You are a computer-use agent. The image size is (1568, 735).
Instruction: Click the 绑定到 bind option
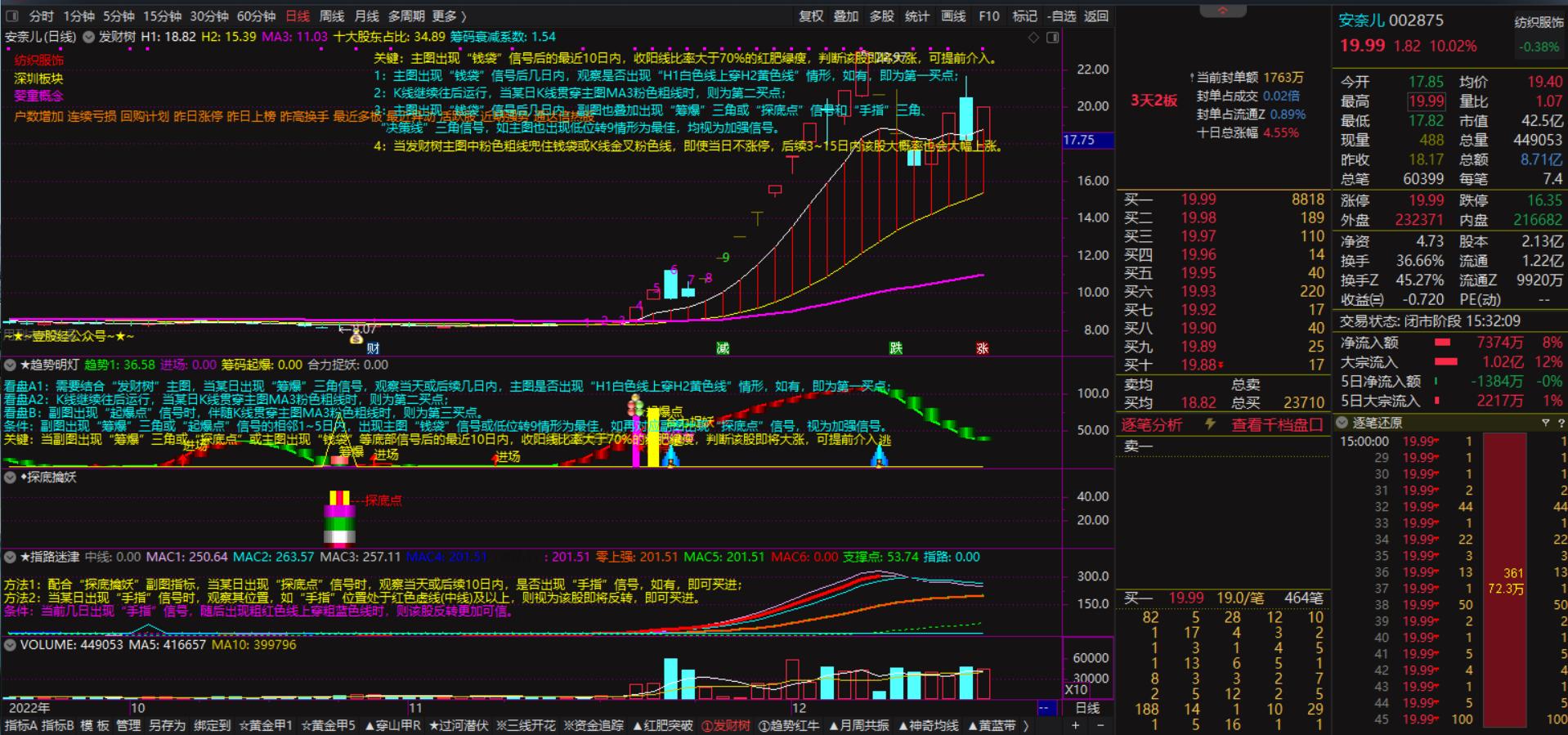(213, 725)
